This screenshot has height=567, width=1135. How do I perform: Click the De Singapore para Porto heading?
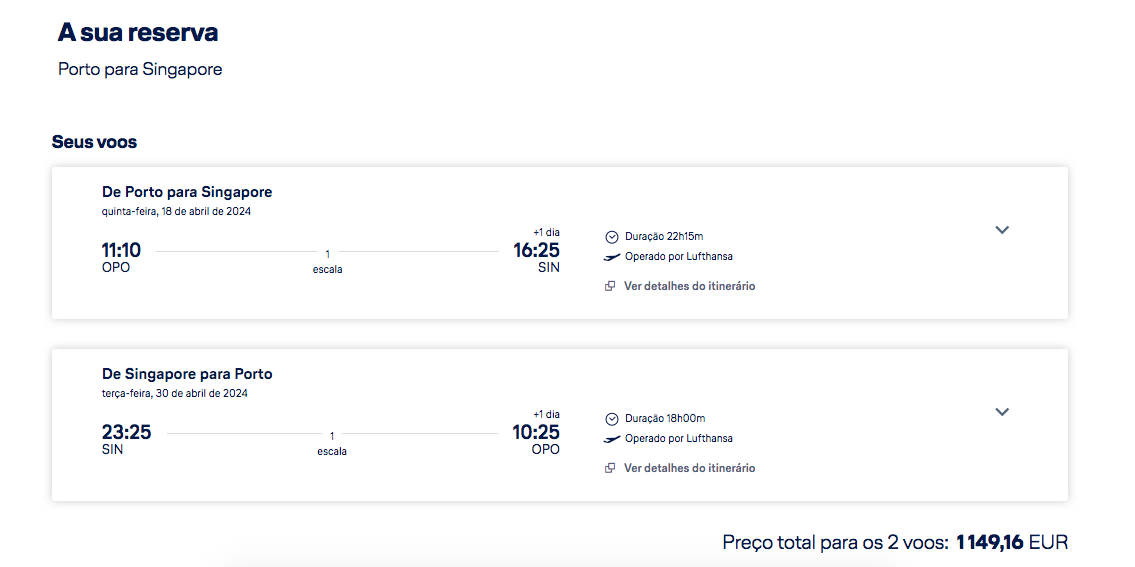[x=187, y=374]
